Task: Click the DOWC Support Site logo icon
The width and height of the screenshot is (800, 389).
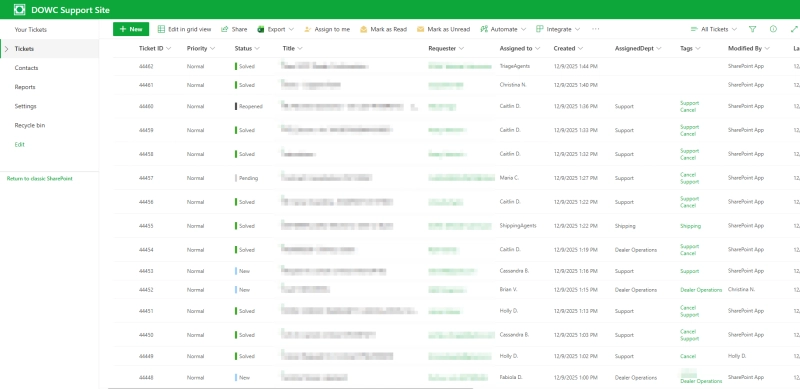Action: 19,10
